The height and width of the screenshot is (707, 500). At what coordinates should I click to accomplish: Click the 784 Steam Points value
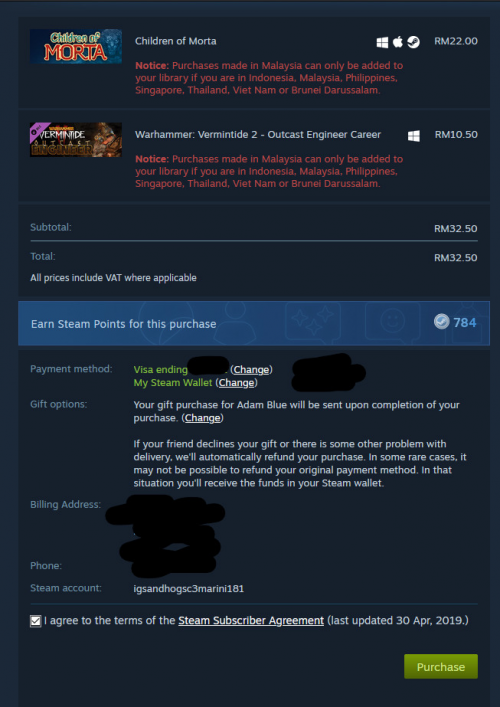465,322
